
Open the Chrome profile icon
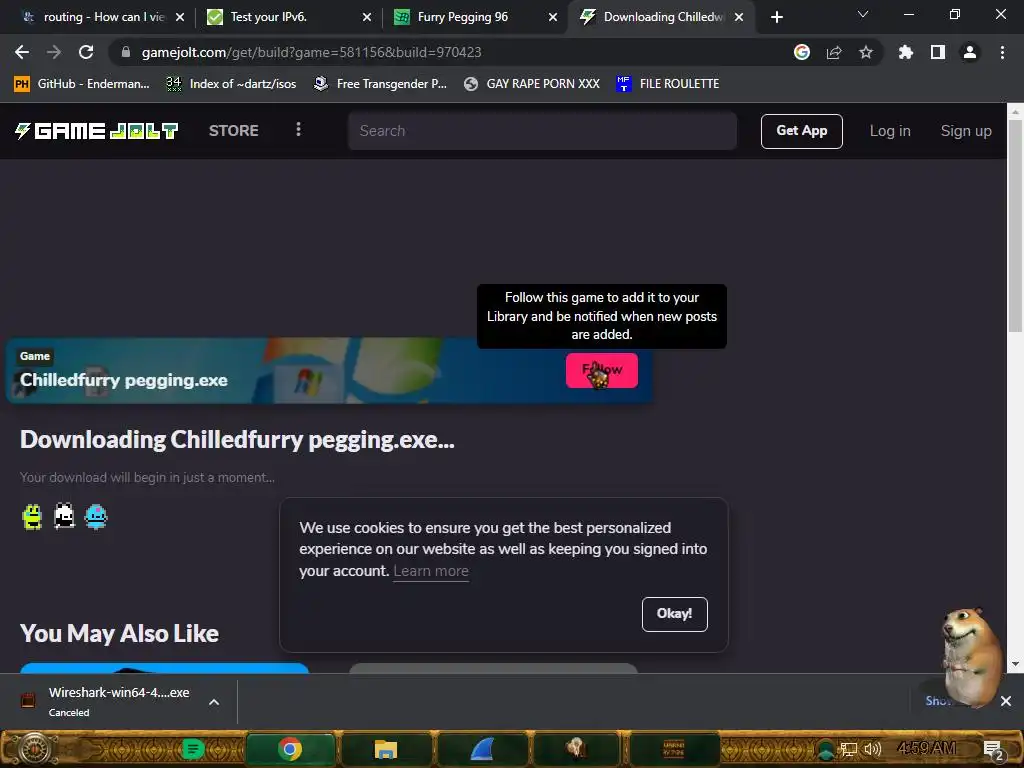pyautogui.click(x=970, y=52)
